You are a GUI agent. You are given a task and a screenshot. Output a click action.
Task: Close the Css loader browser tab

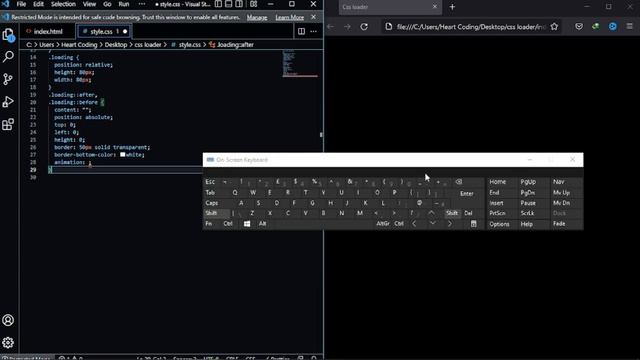(x=434, y=7)
